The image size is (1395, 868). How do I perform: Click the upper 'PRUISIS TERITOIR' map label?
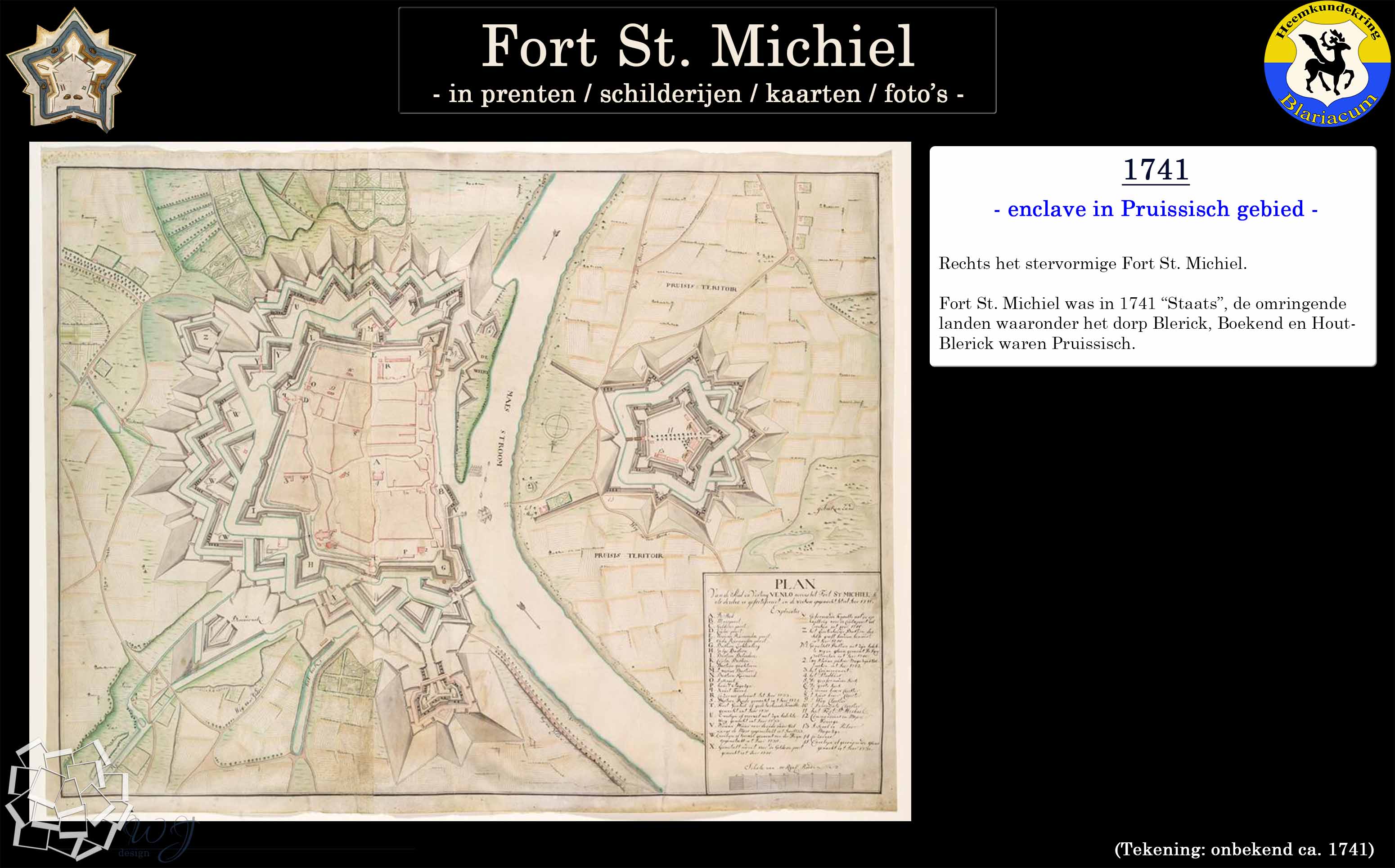tap(701, 288)
